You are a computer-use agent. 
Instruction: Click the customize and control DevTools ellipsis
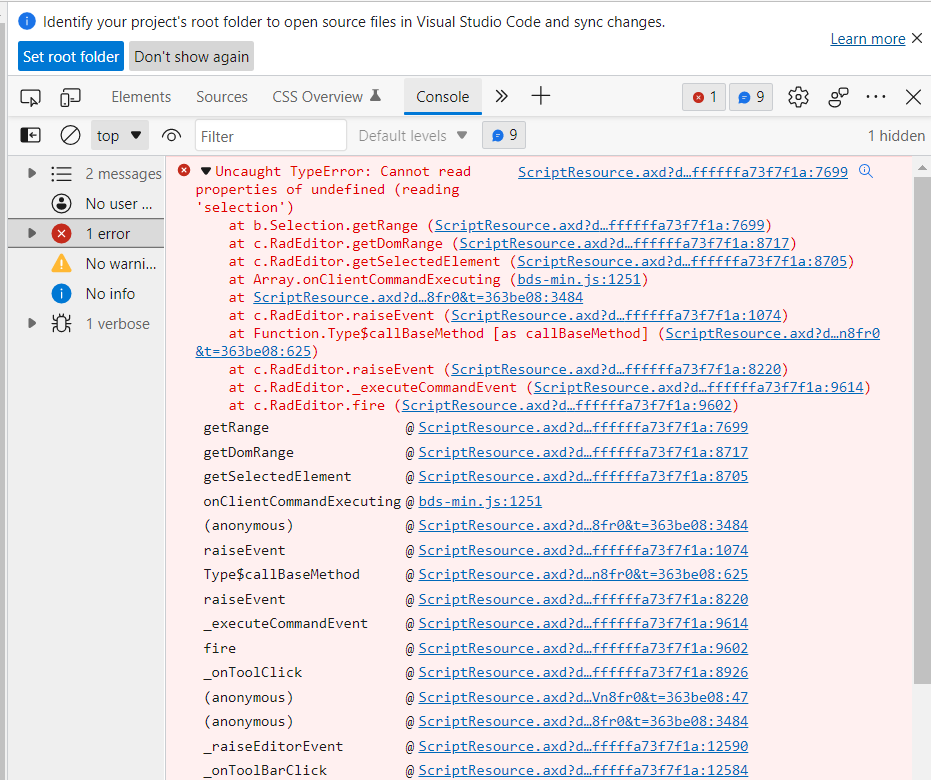[876, 97]
